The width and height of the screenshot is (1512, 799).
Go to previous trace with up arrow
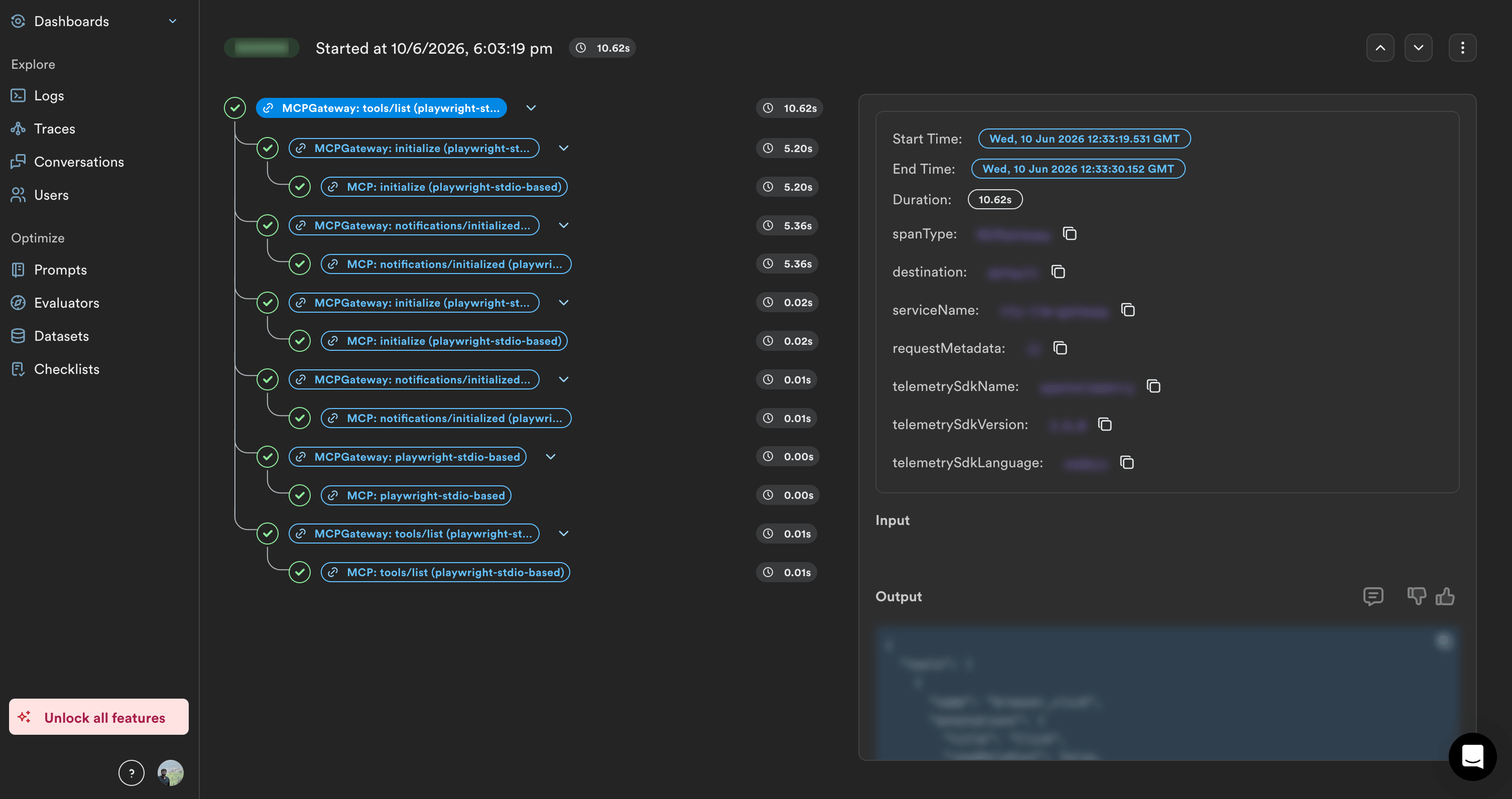coord(1380,48)
